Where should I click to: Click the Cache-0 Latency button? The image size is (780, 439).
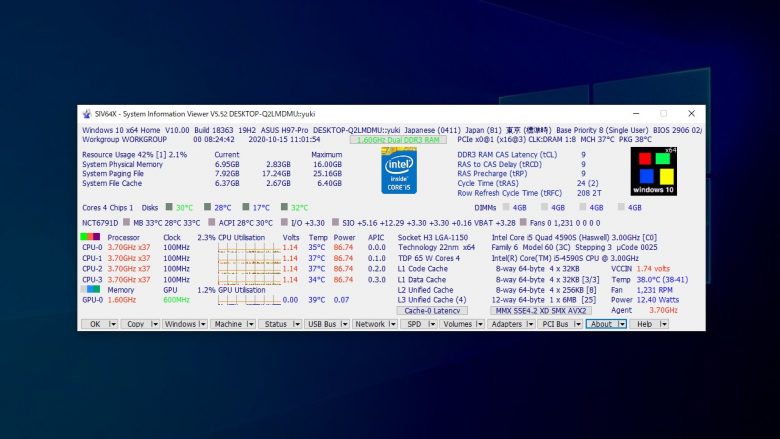432,311
